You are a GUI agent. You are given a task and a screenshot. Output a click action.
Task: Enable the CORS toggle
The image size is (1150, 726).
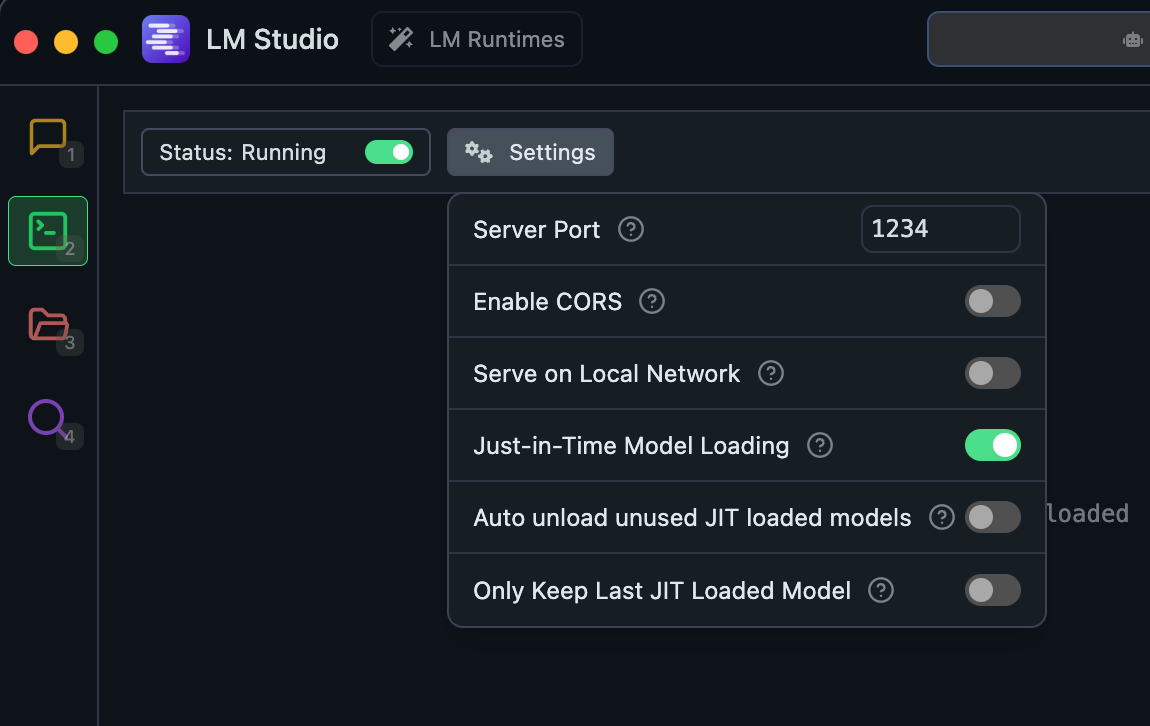(x=992, y=301)
